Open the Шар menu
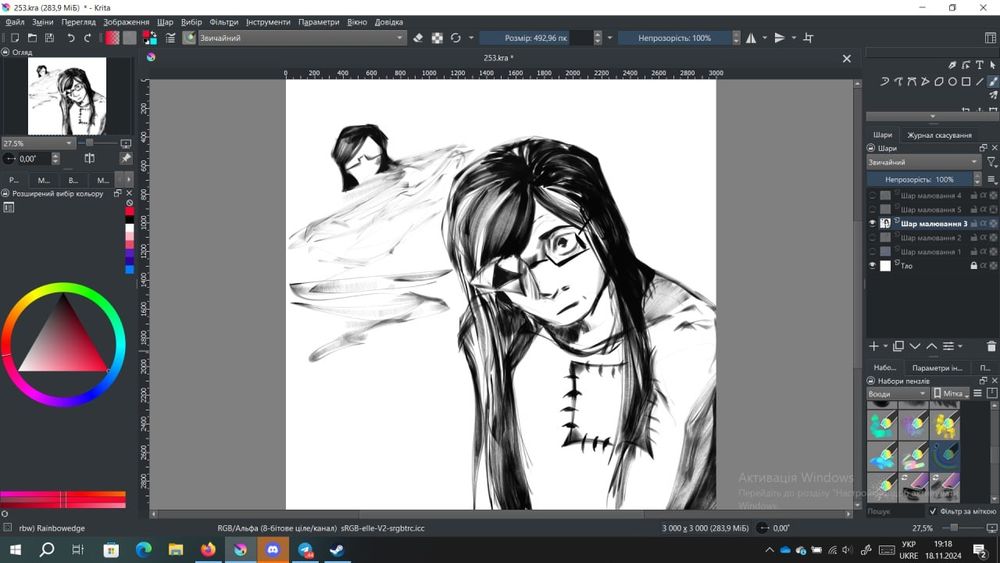This screenshot has height=563, width=1000. (x=165, y=22)
